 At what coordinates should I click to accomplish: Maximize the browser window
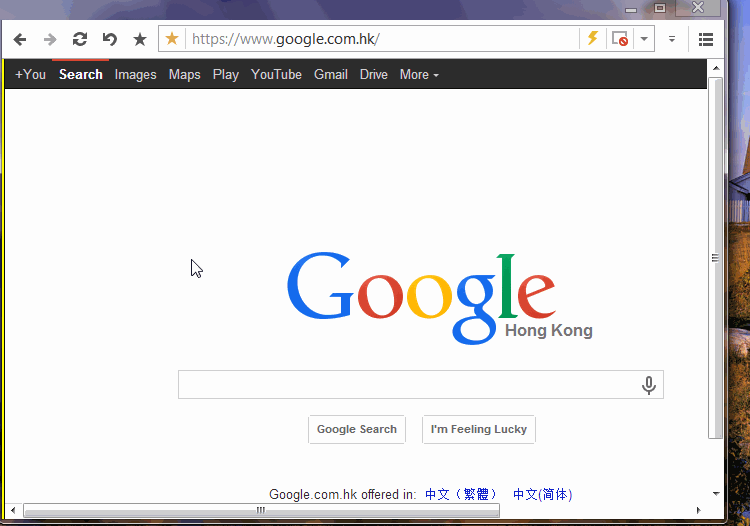[660, 8]
